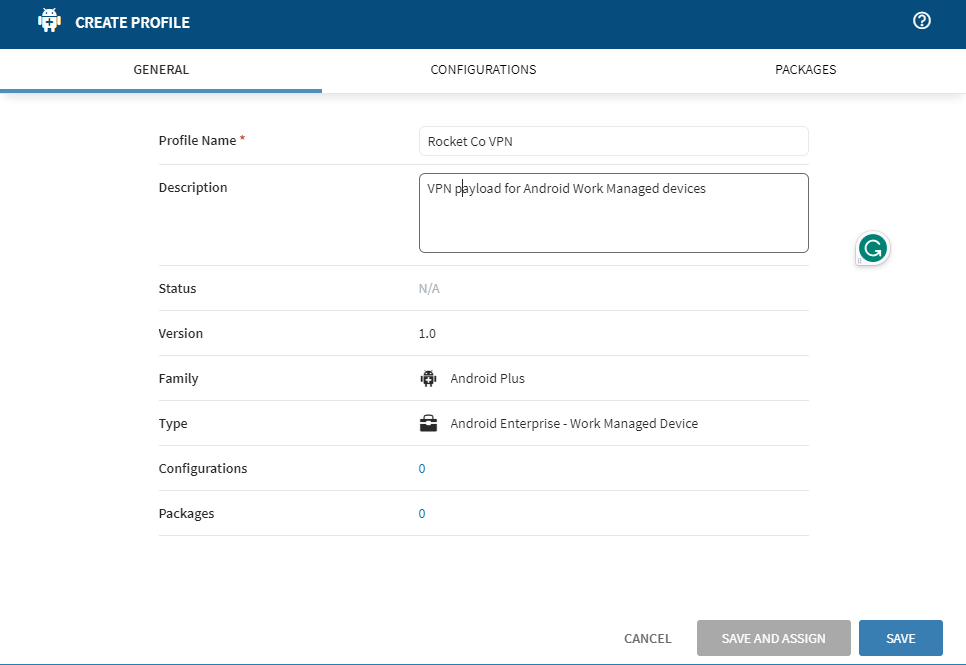Click the CREATE PROFILE title text
Screen dimensions: 966x665
132,22
